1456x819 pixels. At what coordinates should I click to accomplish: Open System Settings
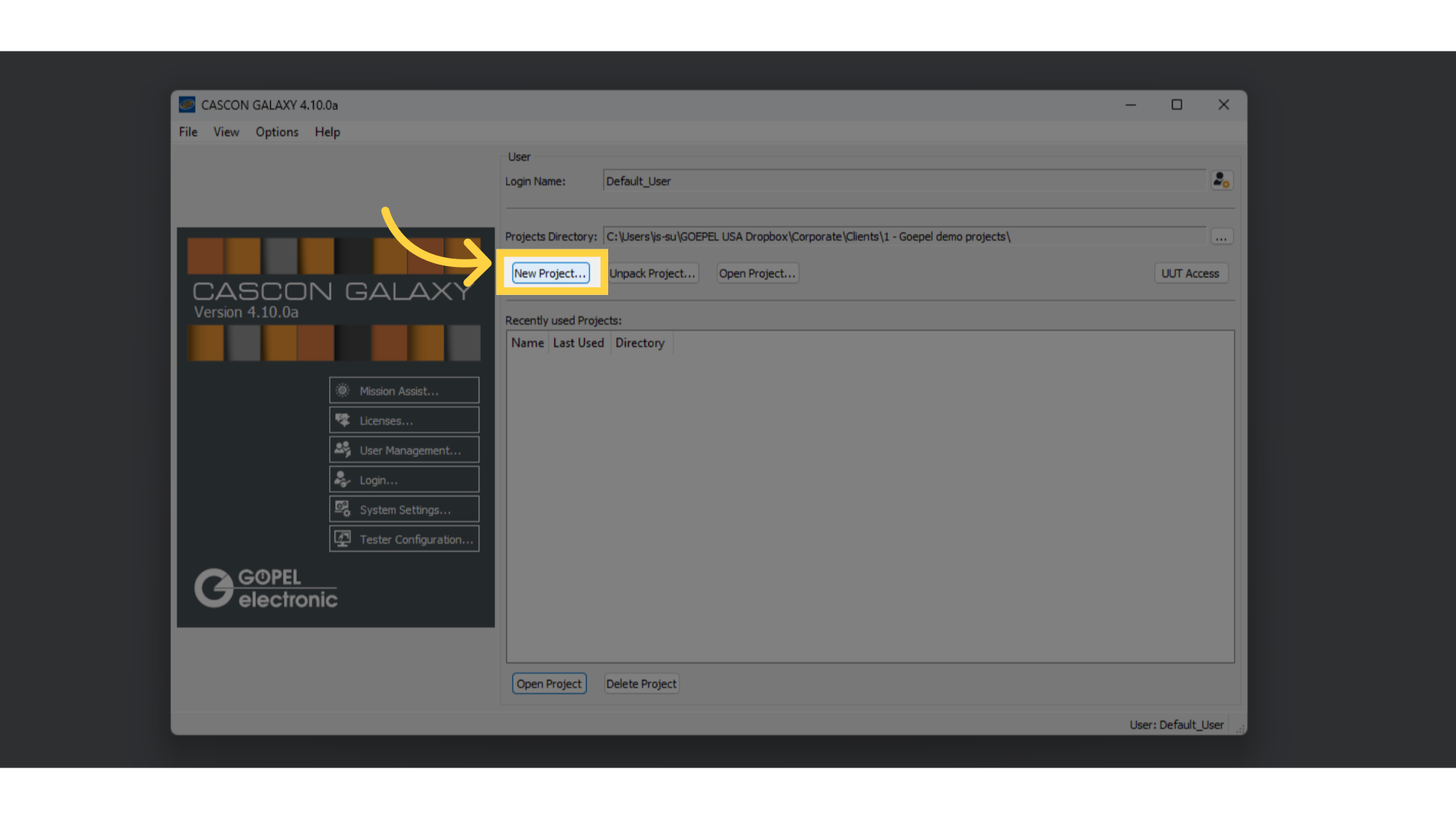click(404, 510)
